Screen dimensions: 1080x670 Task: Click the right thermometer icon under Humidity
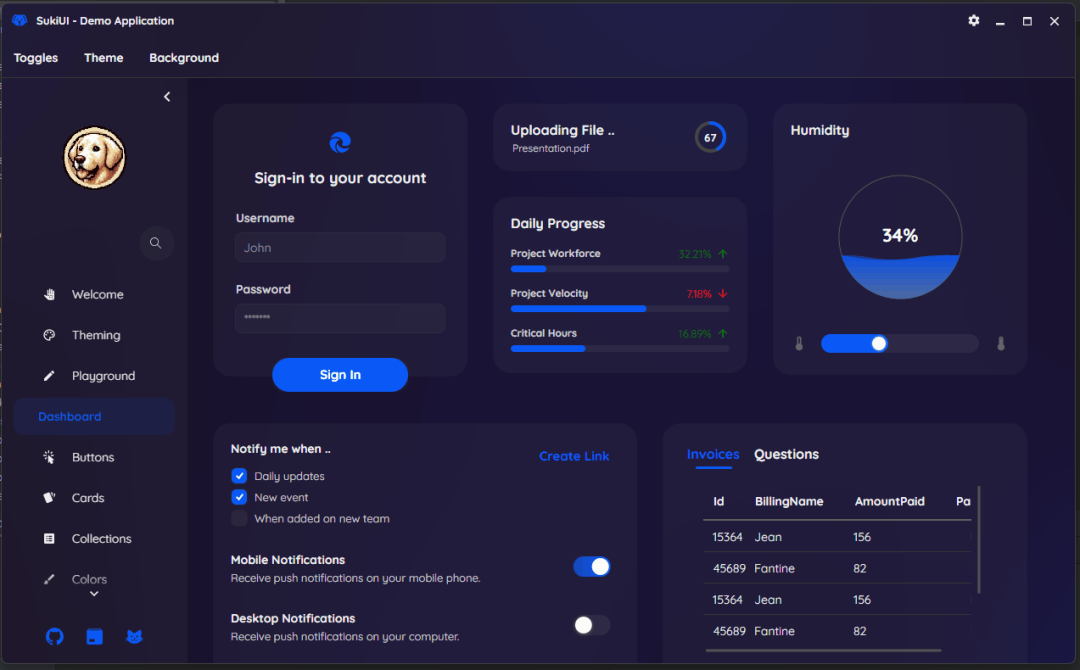(x=1001, y=344)
